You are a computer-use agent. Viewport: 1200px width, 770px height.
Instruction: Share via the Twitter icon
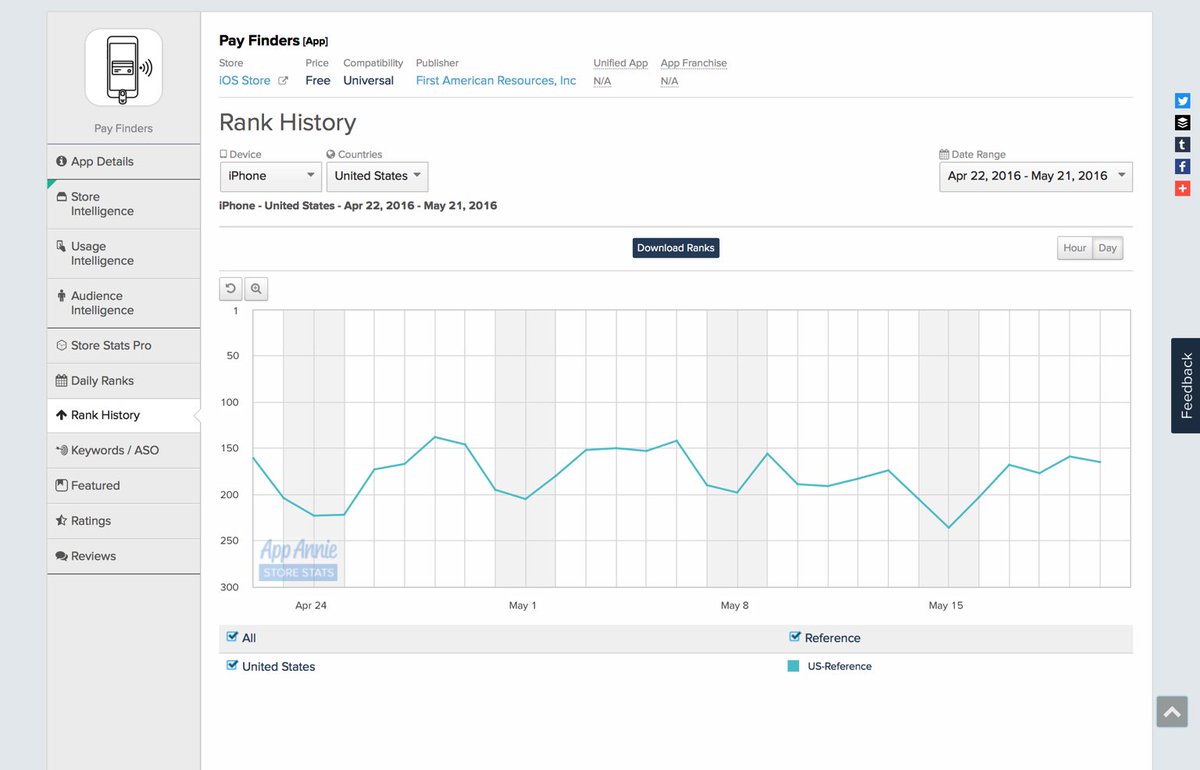[1182, 101]
